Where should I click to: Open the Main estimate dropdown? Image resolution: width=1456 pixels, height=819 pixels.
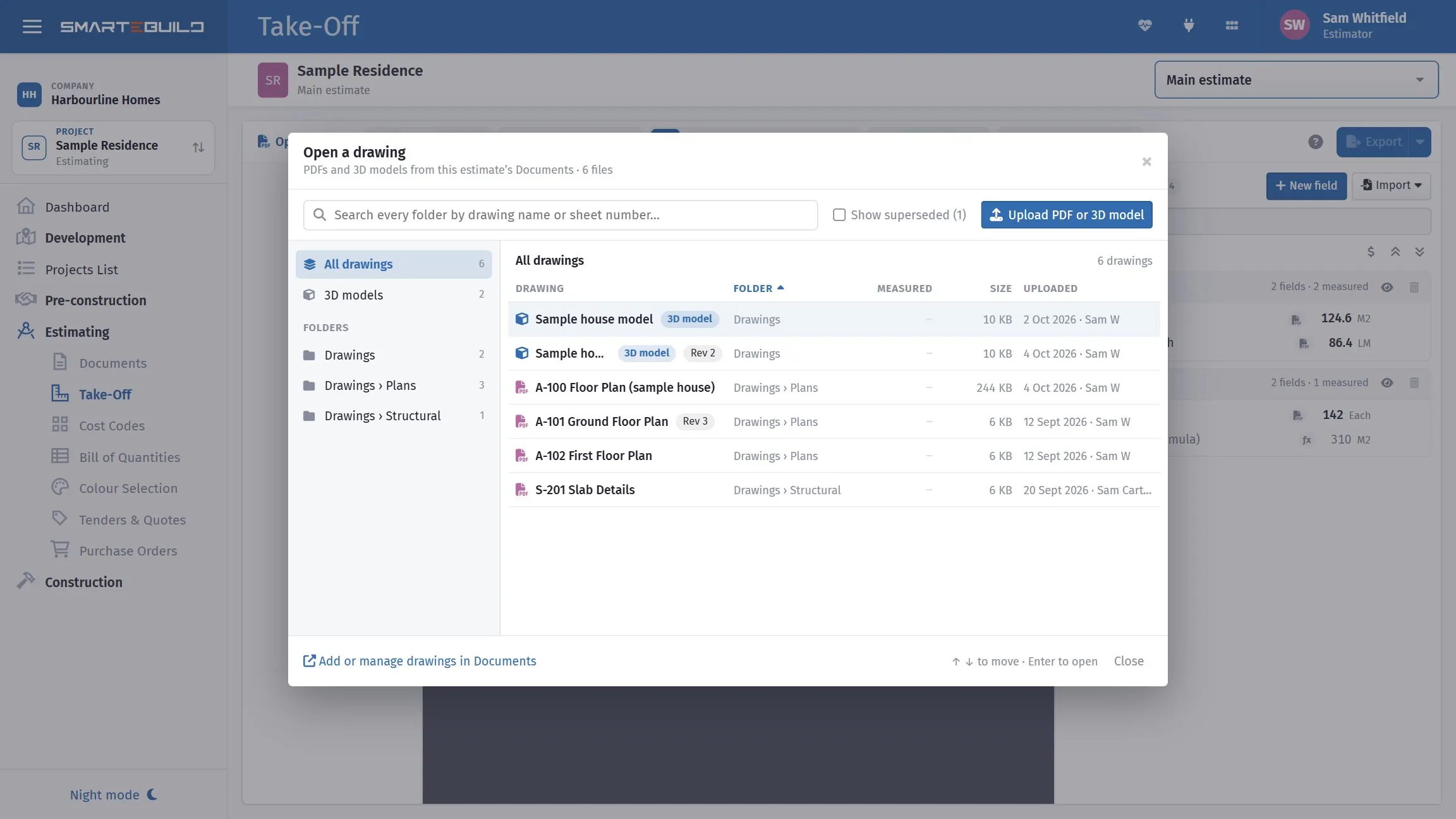pos(1296,80)
